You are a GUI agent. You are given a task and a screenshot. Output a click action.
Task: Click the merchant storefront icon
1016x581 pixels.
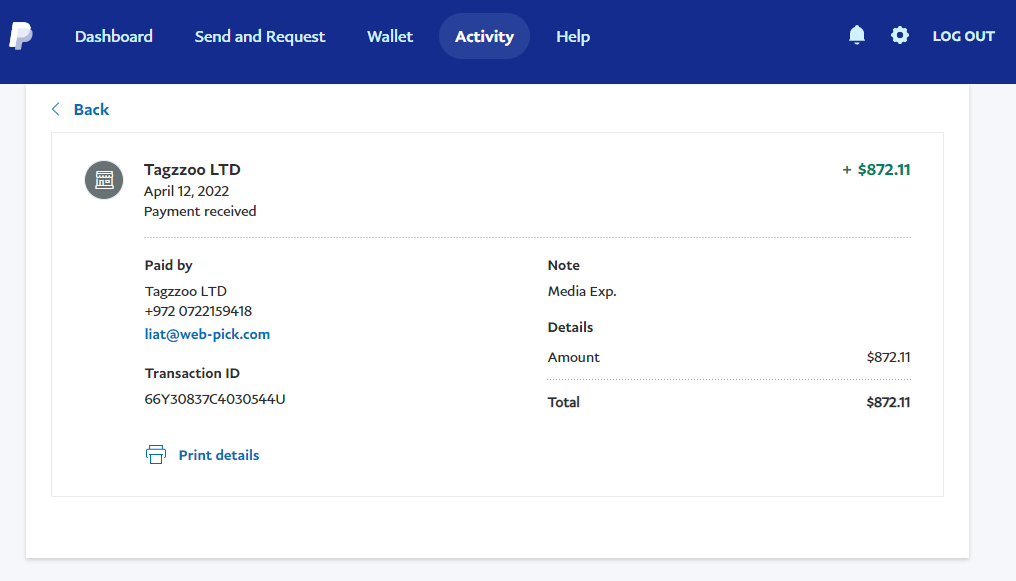(x=104, y=180)
